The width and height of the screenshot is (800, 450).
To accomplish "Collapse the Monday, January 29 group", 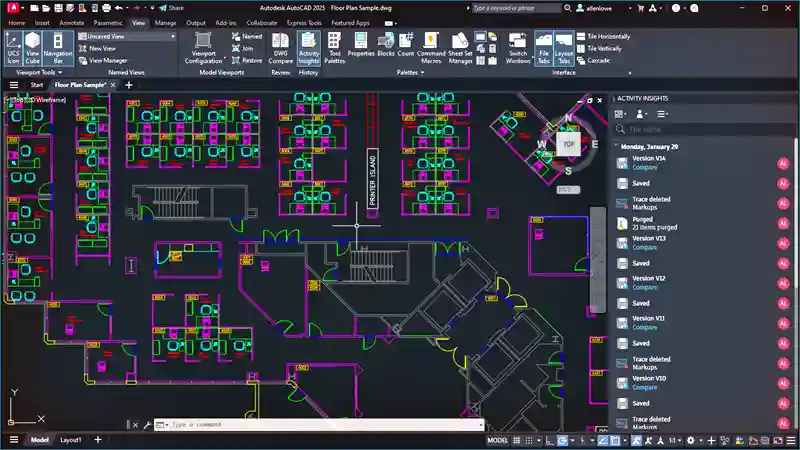I will point(617,146).
